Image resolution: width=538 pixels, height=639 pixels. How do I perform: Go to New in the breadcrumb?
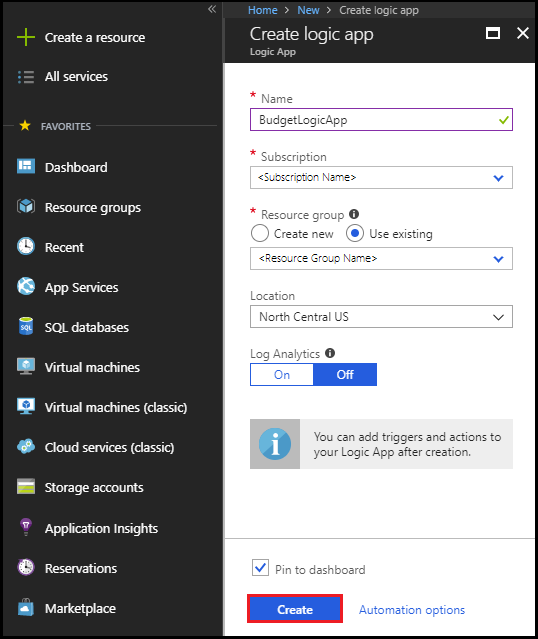[308, 10]
